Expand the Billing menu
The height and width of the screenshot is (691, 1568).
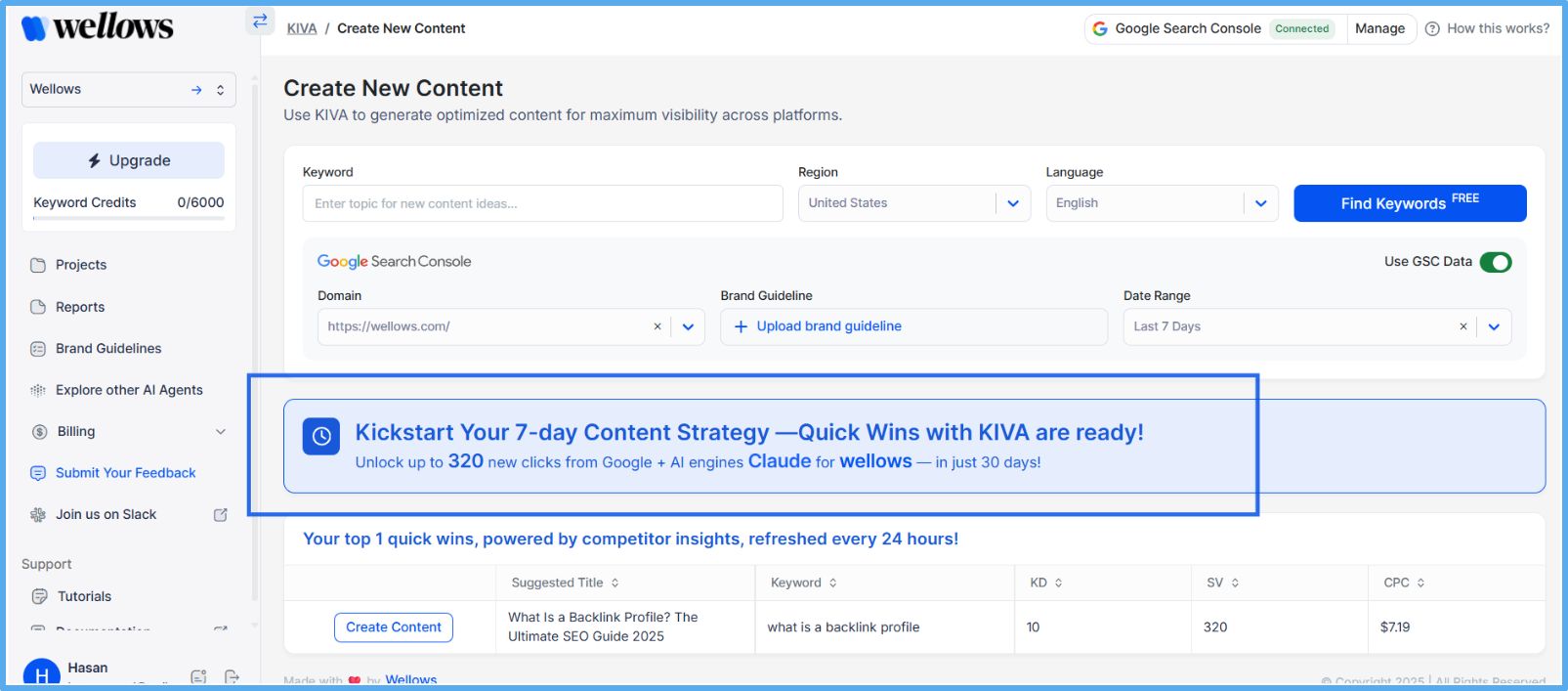(221, 432)
